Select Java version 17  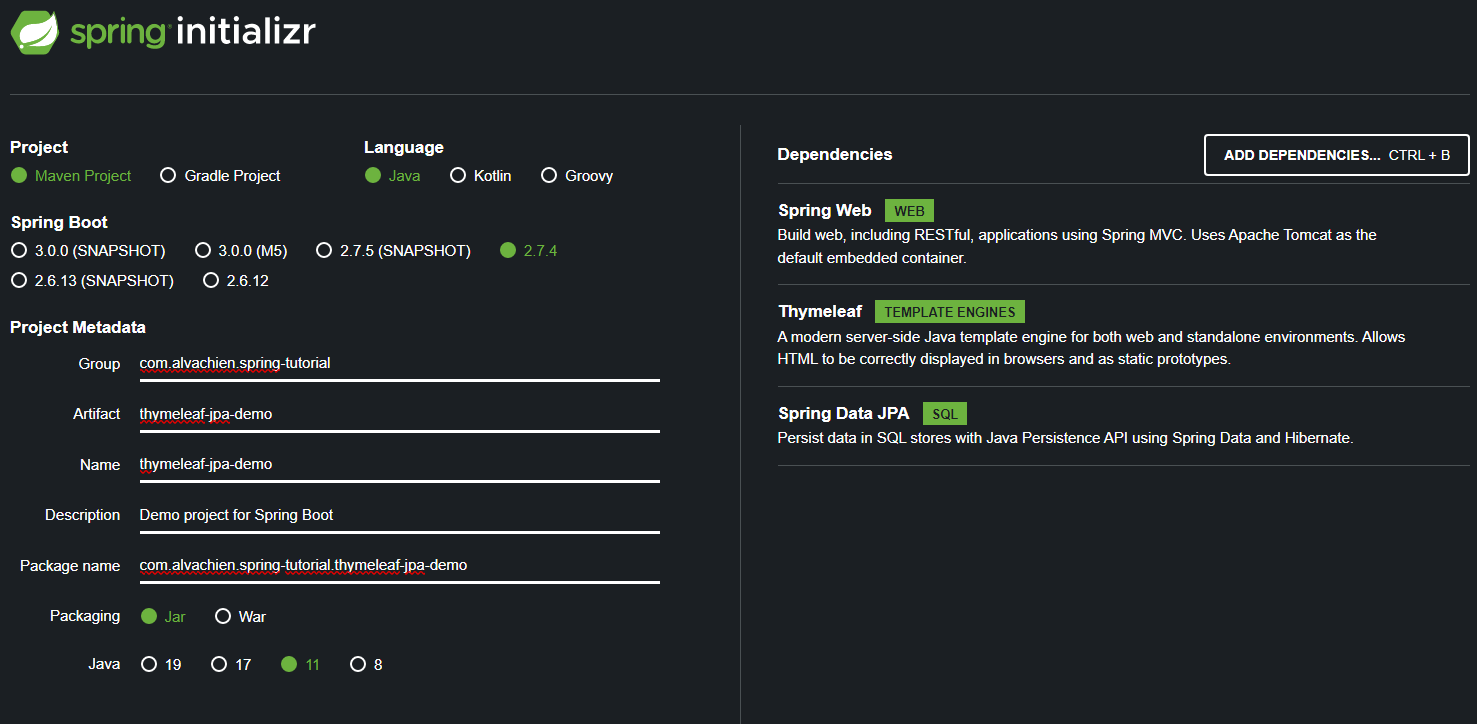231,664
